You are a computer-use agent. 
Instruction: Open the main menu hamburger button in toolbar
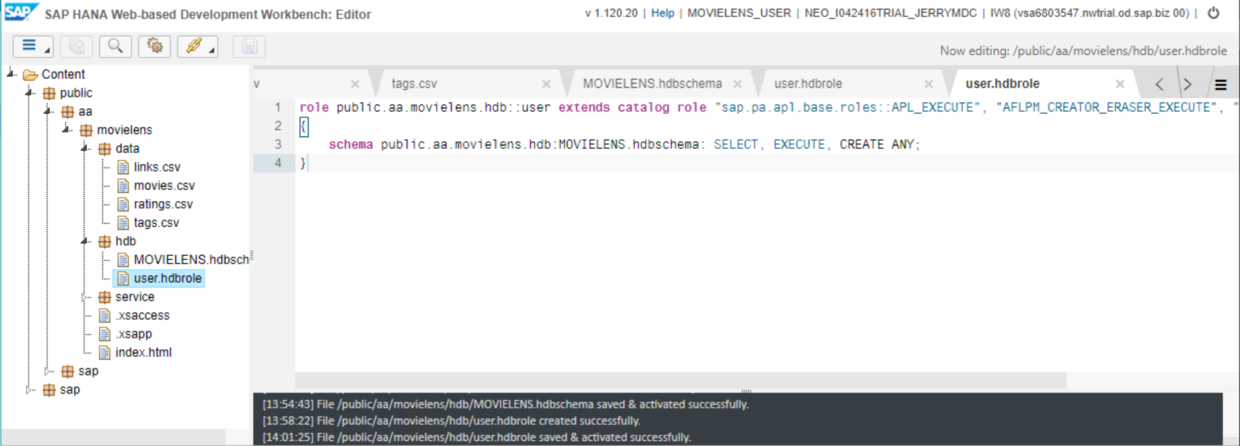click(x=34, y=46)
